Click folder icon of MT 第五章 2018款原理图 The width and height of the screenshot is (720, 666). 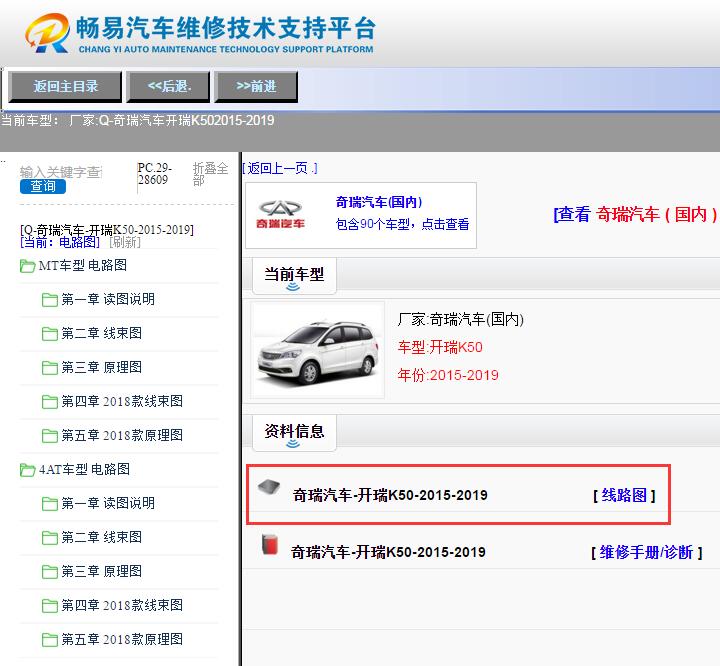point(50,436)
